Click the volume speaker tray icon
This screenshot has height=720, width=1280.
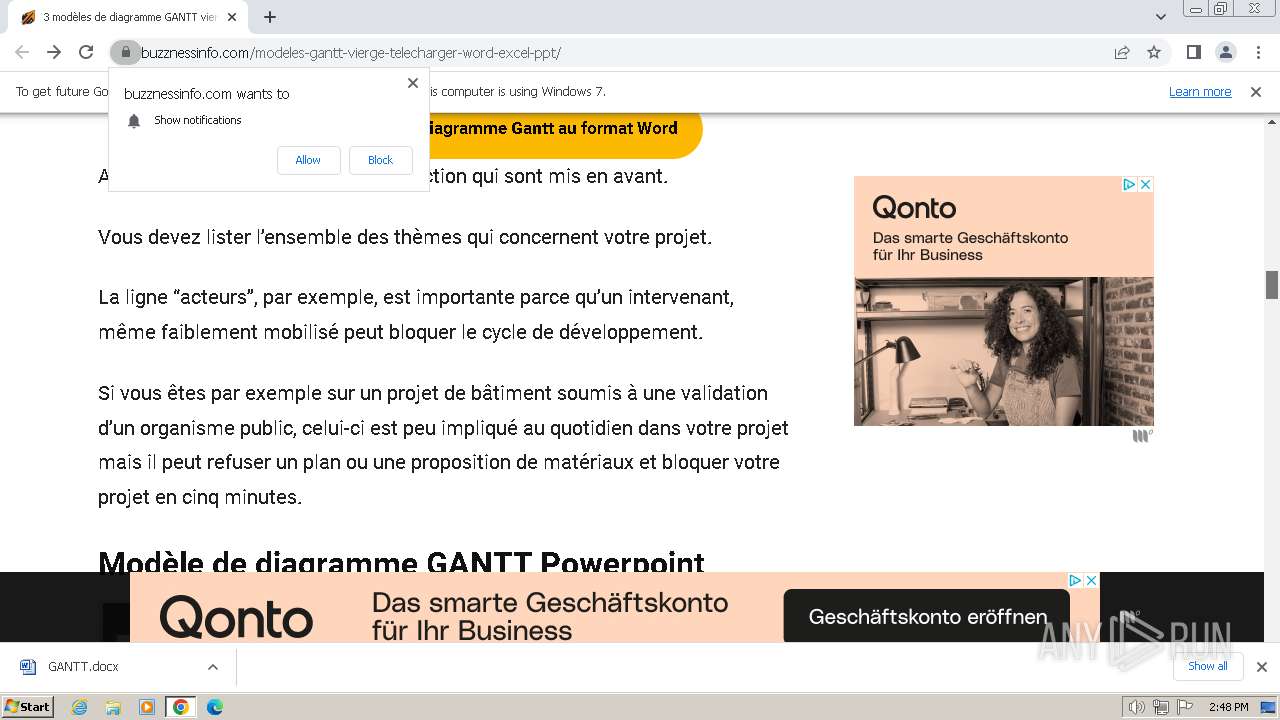[1136, 707]
